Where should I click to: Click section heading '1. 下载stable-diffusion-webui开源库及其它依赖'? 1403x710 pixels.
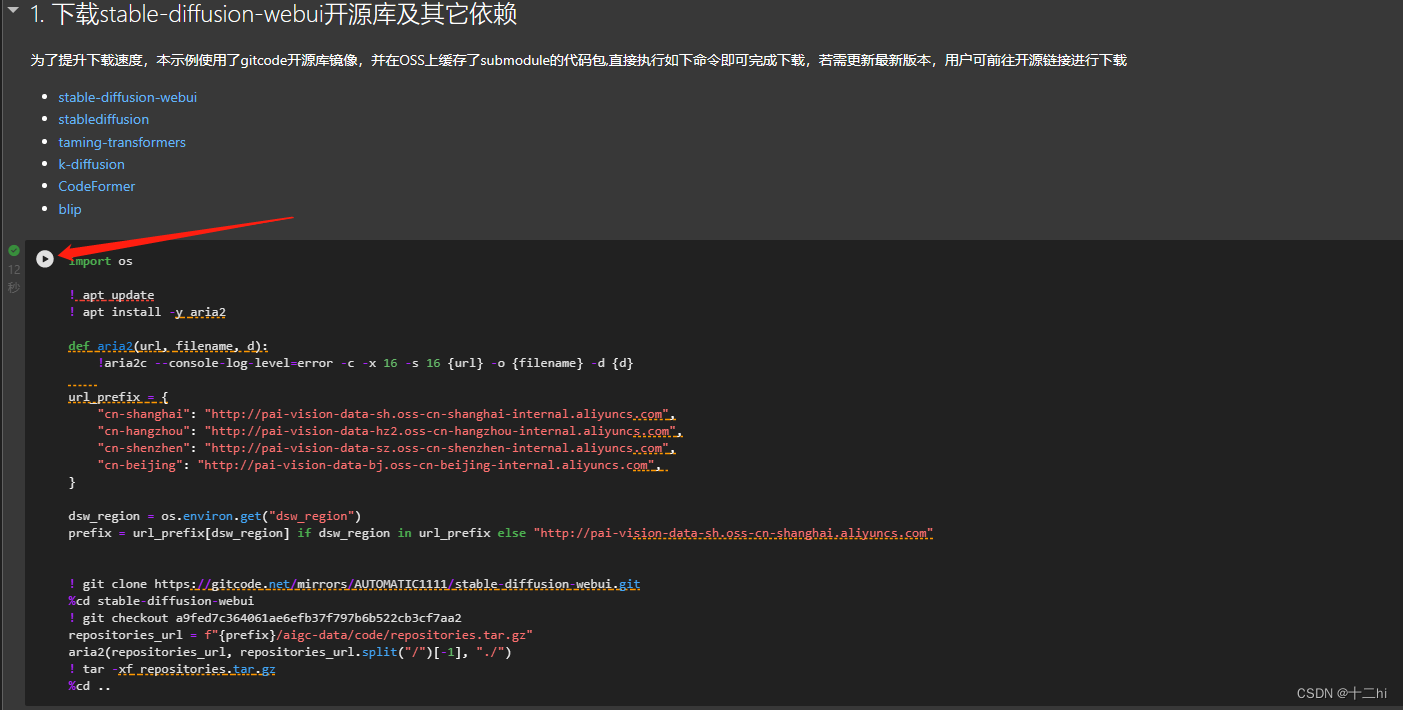pyautogui.click(x=273, y=15)
